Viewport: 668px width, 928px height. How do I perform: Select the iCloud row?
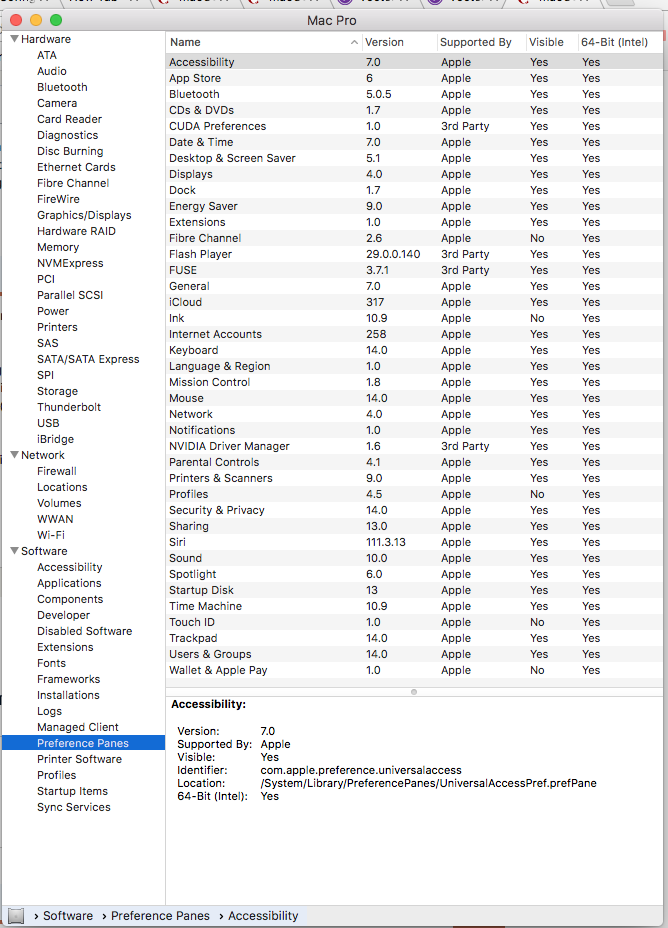tap(414, 302)
